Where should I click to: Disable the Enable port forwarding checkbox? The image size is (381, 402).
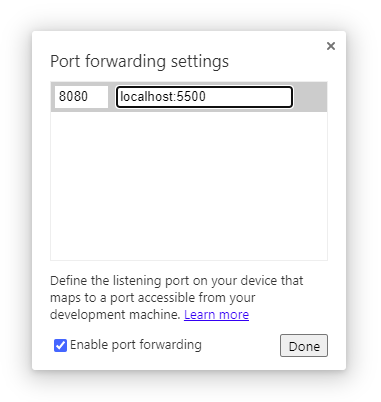[60, 345]
